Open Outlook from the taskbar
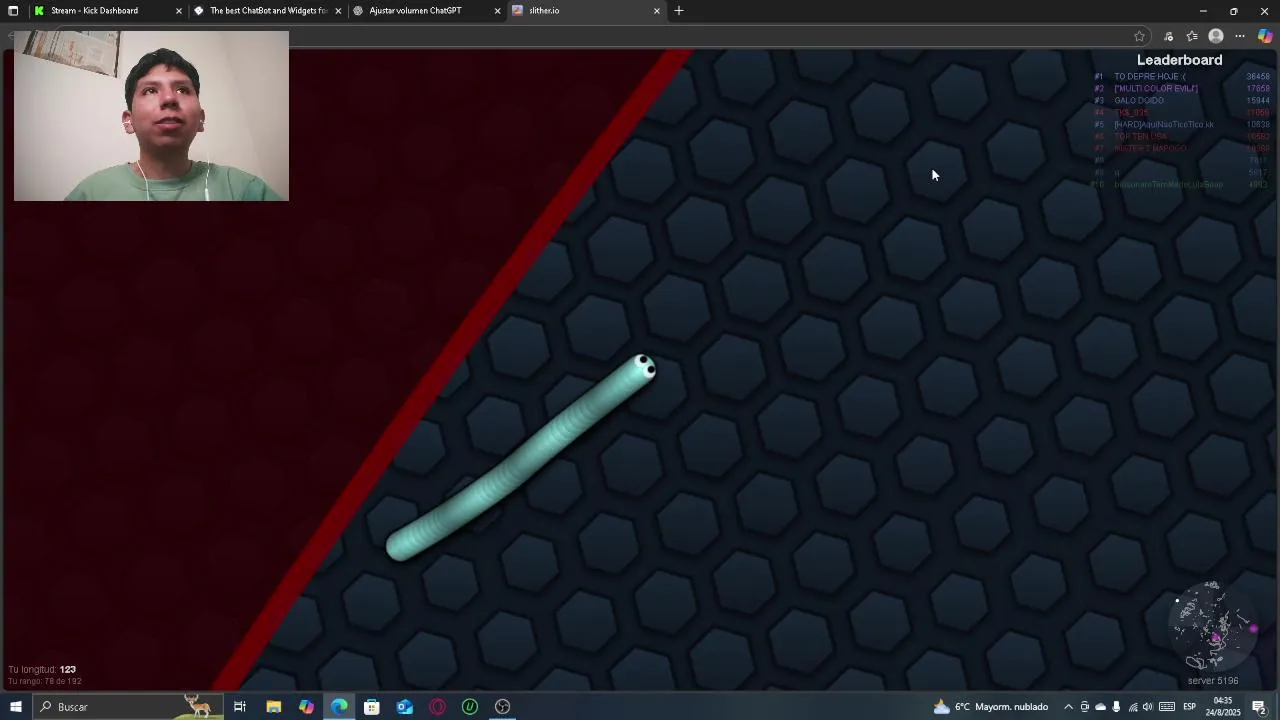This screenshot has height=720, width=1280. (x=404, y=707)
